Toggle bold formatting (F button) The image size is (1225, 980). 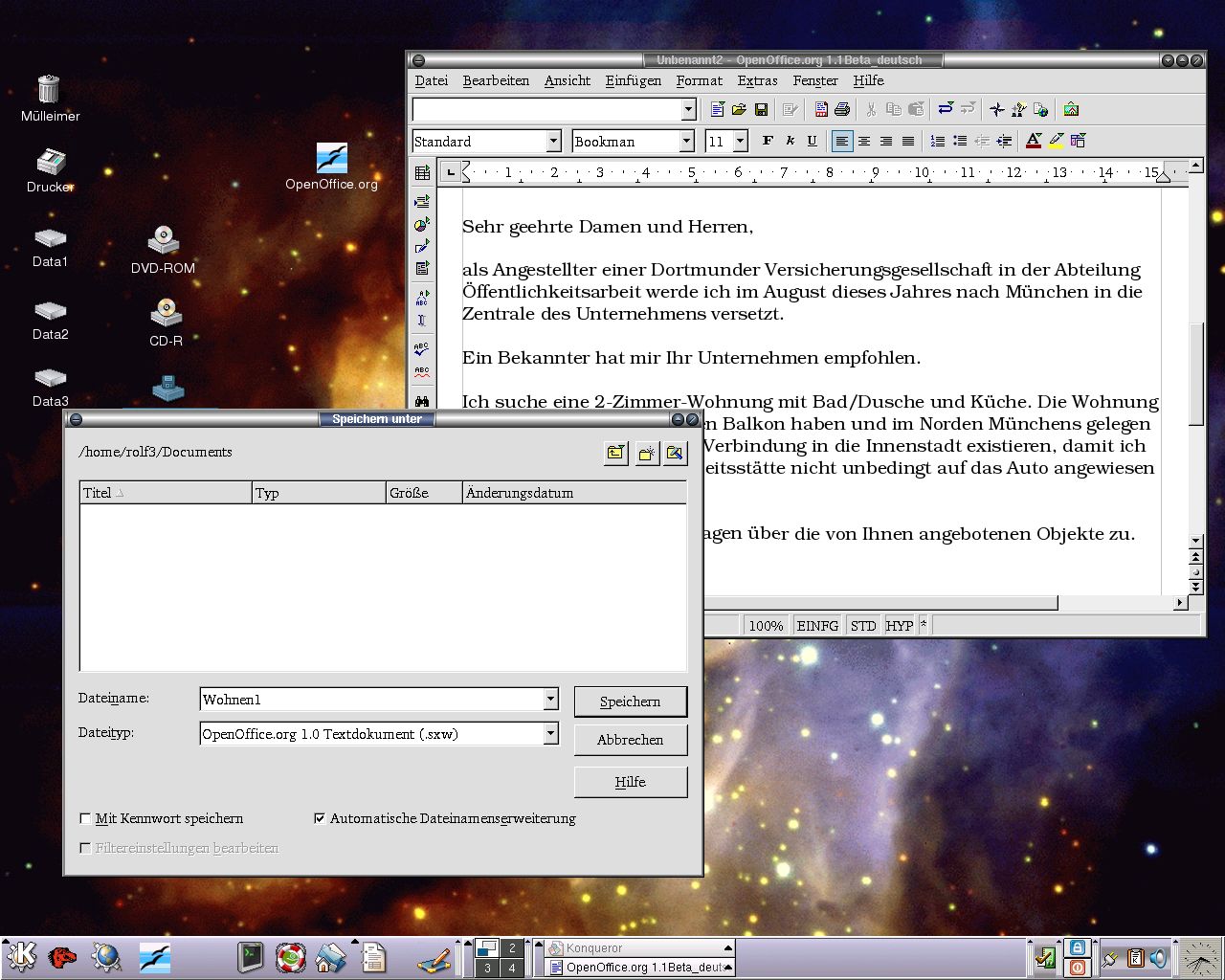768,141
